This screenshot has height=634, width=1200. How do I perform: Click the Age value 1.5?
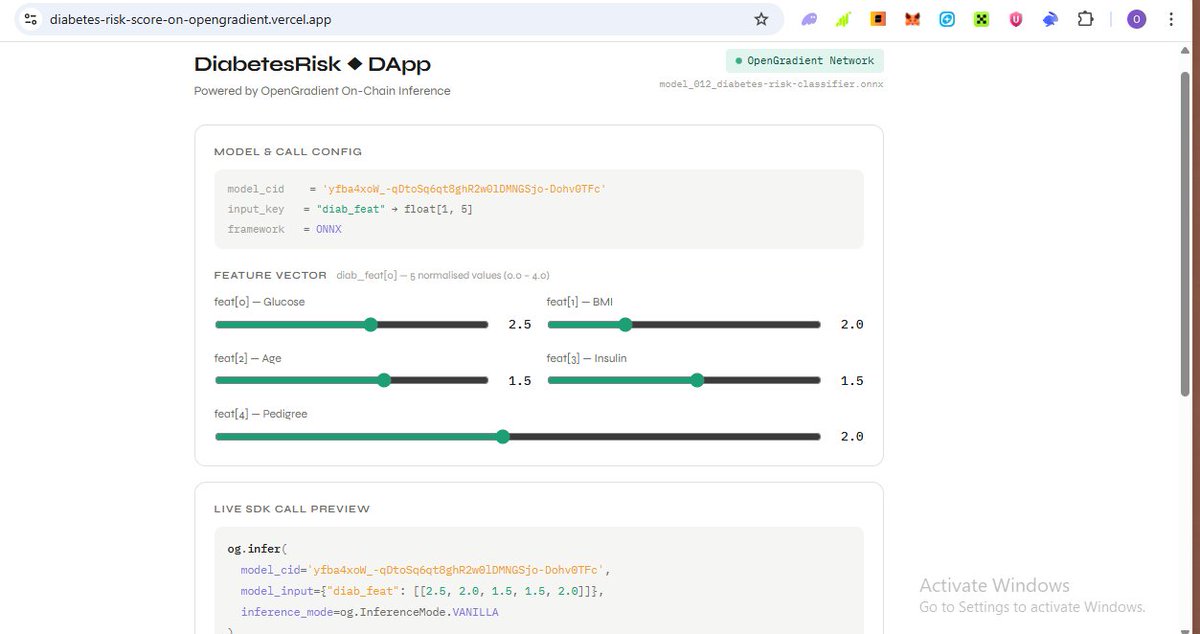[x=519, y=381]
